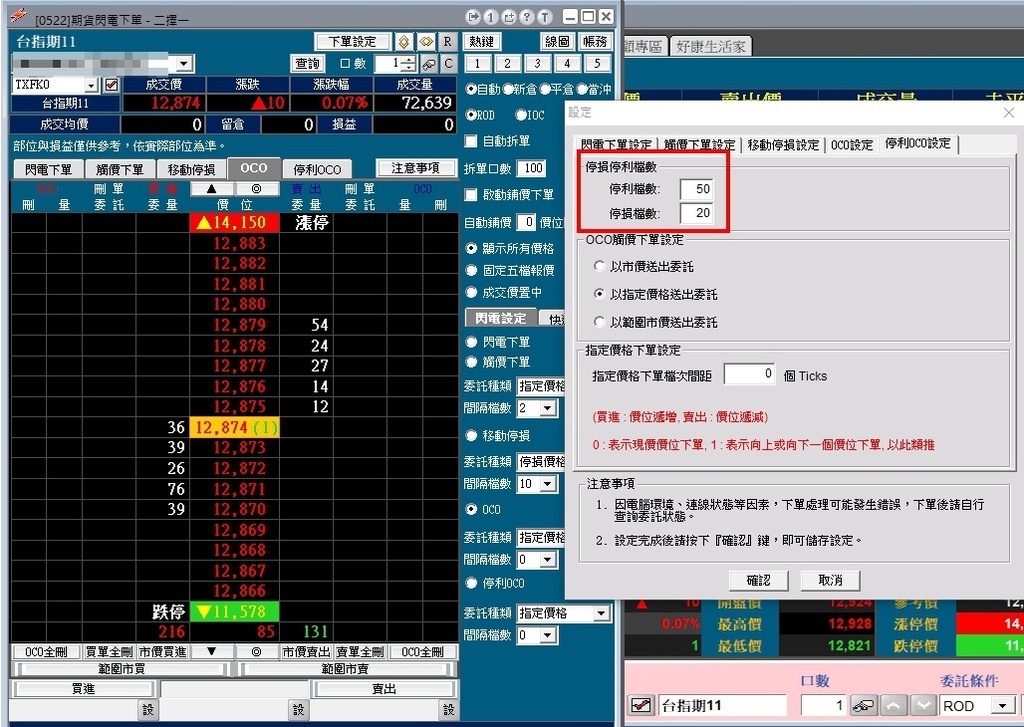This screenshot has width=1024, height=727.
Task: Open 委託種類 dropdown under 停利OCO radio
Action: (601, 613)
